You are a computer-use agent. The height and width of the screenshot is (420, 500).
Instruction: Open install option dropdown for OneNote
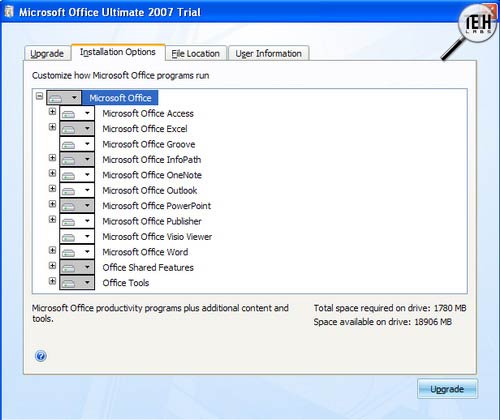pos(77,175)
